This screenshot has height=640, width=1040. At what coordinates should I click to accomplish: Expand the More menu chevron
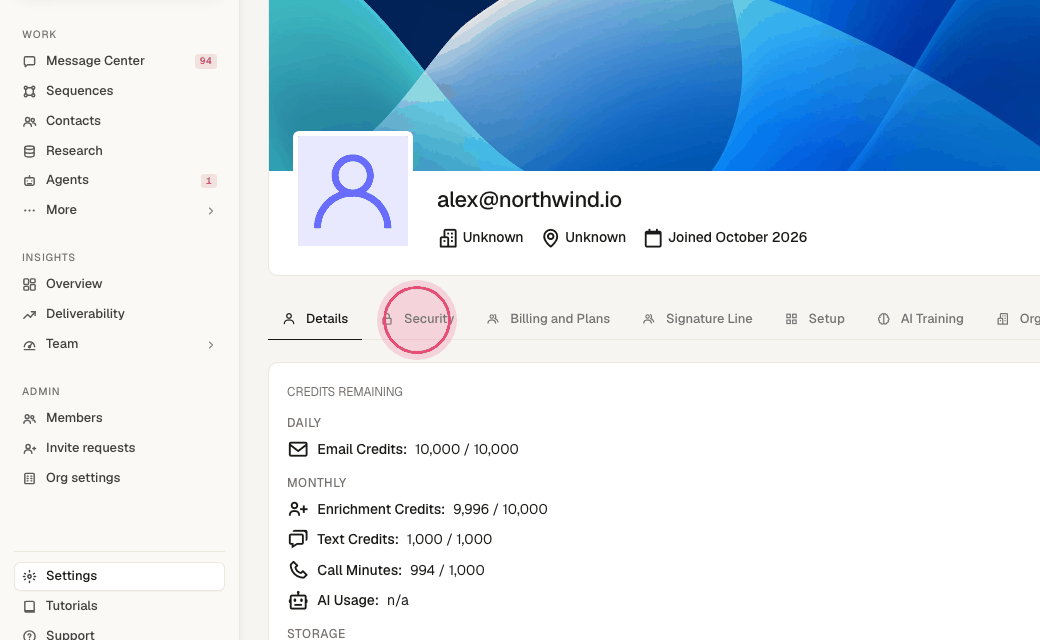click(x=211, y=211)
